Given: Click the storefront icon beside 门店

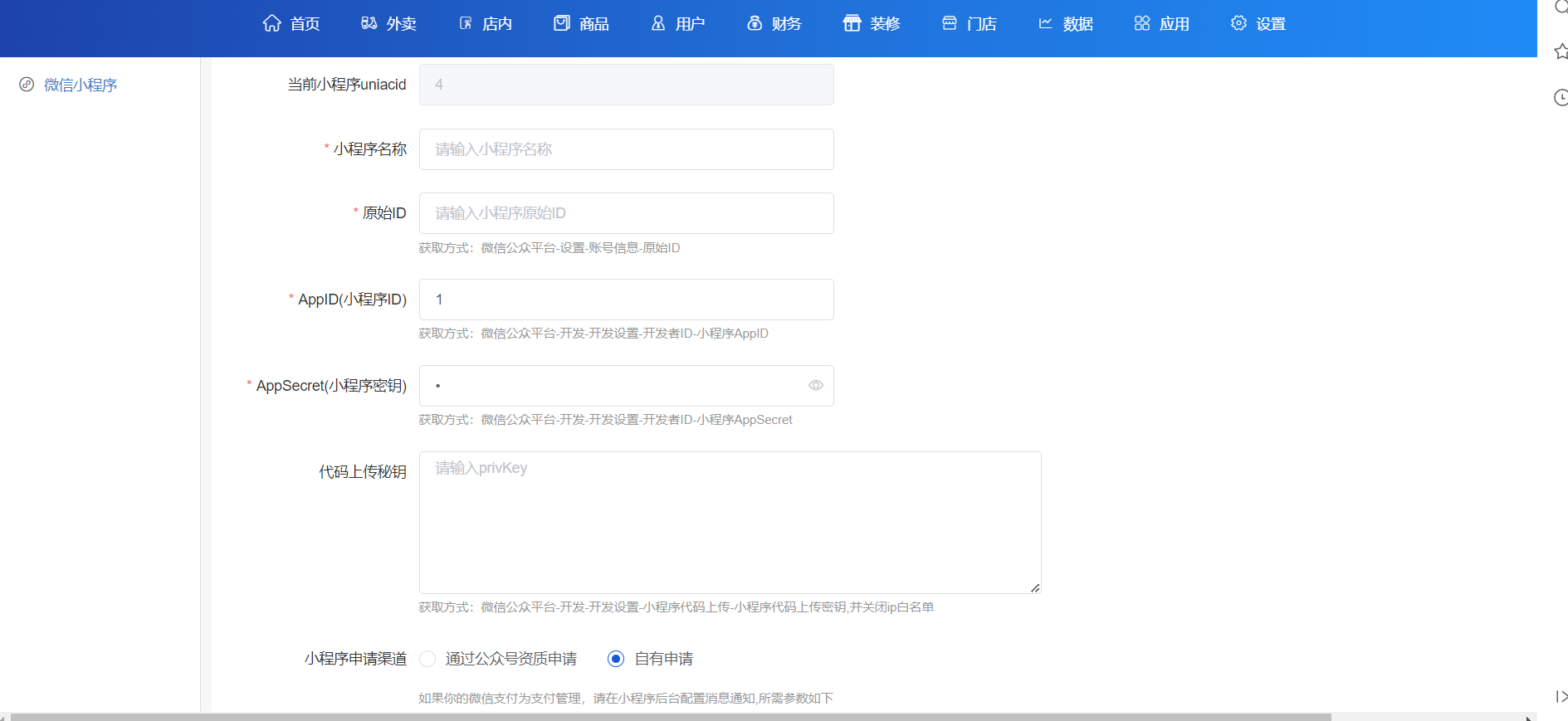Looking at the screenshot, I should click(950, 23).
